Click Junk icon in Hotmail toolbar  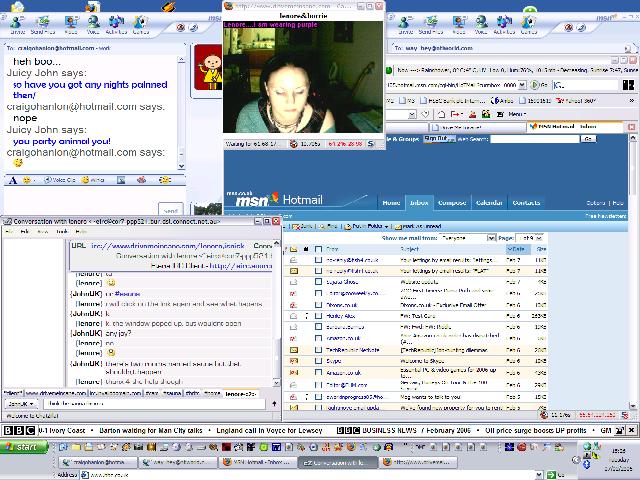302,226
